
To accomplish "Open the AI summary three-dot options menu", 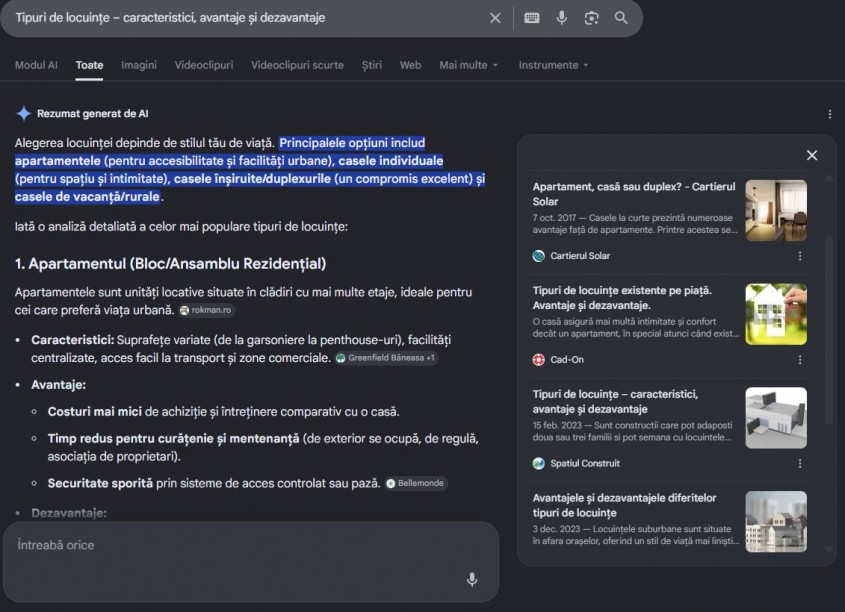I will [829, 114].
